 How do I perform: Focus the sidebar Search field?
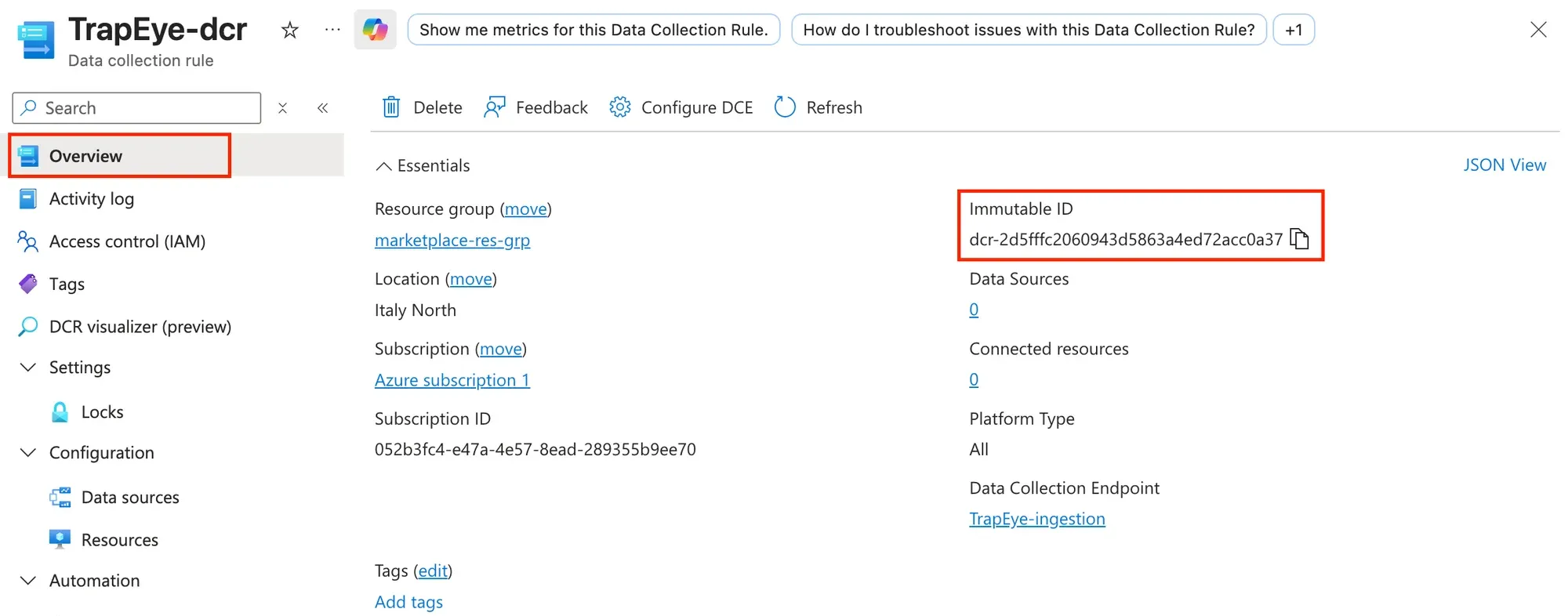(136, 108)
